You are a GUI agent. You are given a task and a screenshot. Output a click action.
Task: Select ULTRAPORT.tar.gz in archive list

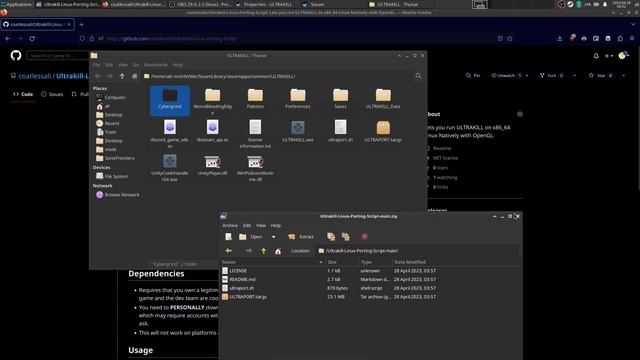pos(248,297)
